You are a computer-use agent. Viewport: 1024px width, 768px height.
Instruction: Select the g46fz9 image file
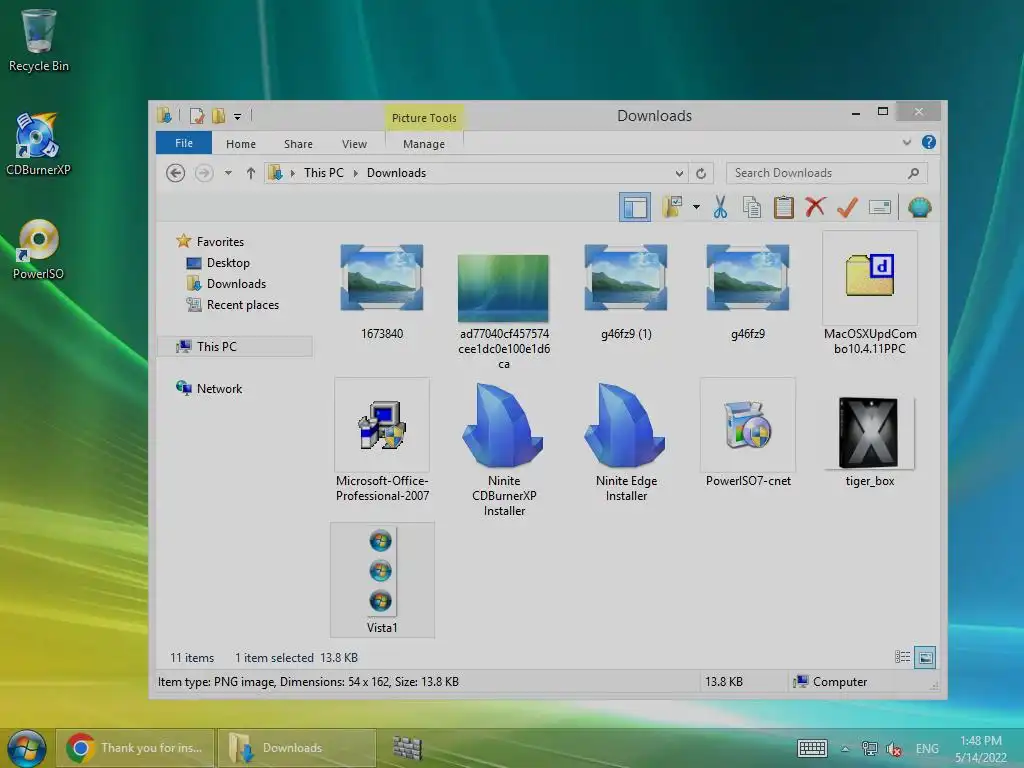[748, 291]
